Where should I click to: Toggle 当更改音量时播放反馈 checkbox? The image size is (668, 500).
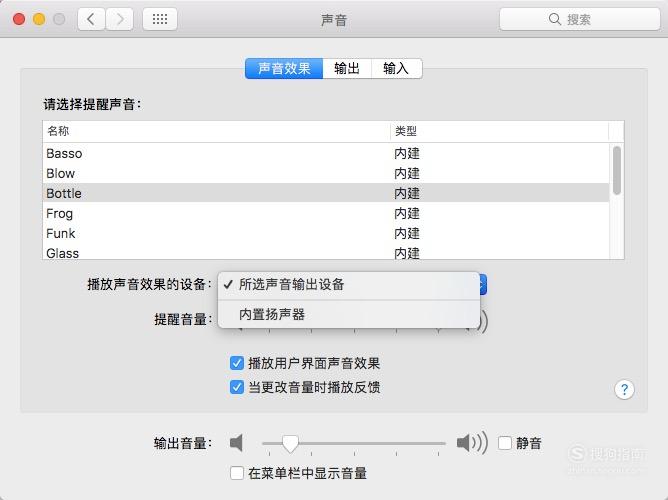[x=237, y=387]
